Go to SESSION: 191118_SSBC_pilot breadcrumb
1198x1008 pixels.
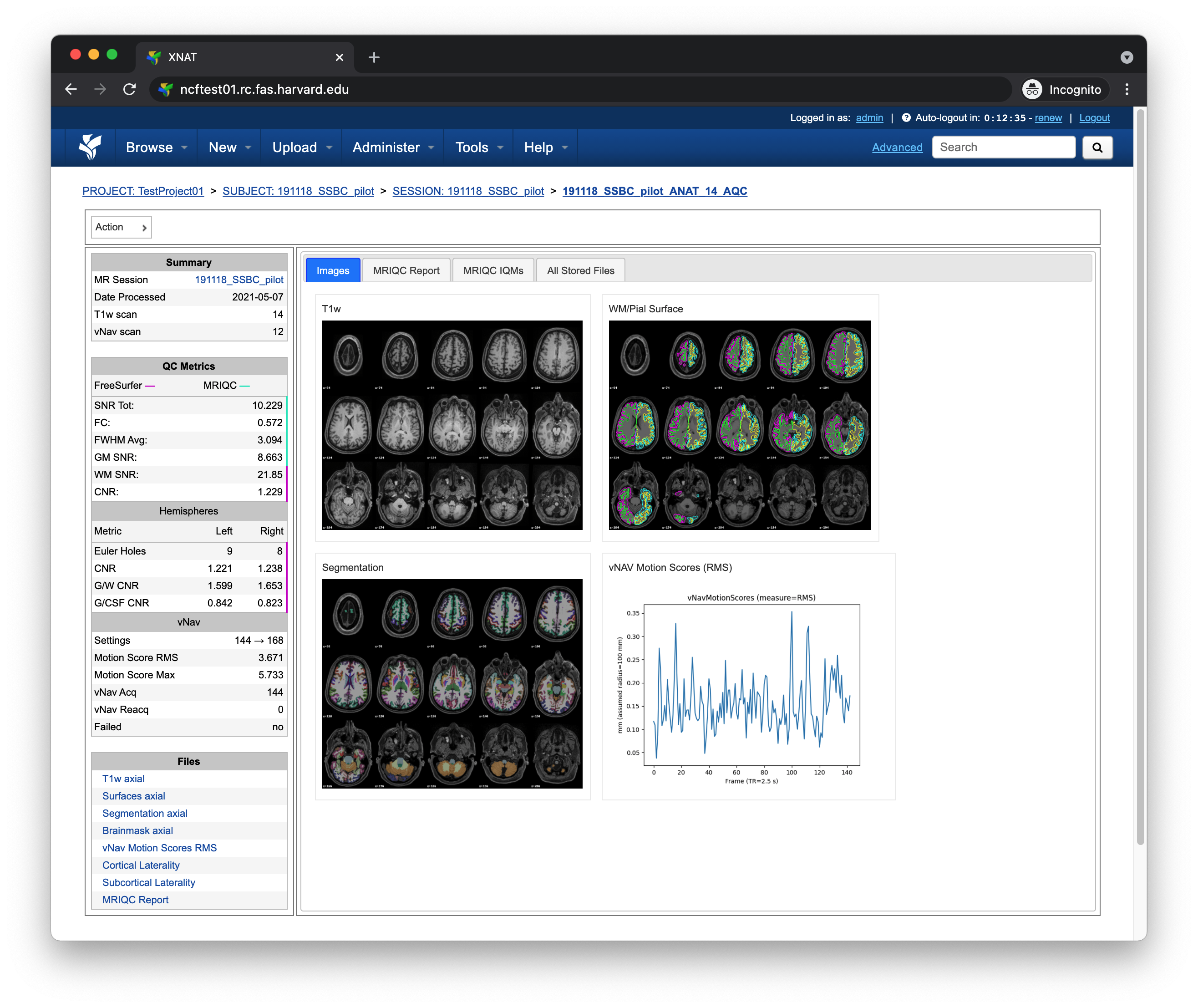pos(468,191)
